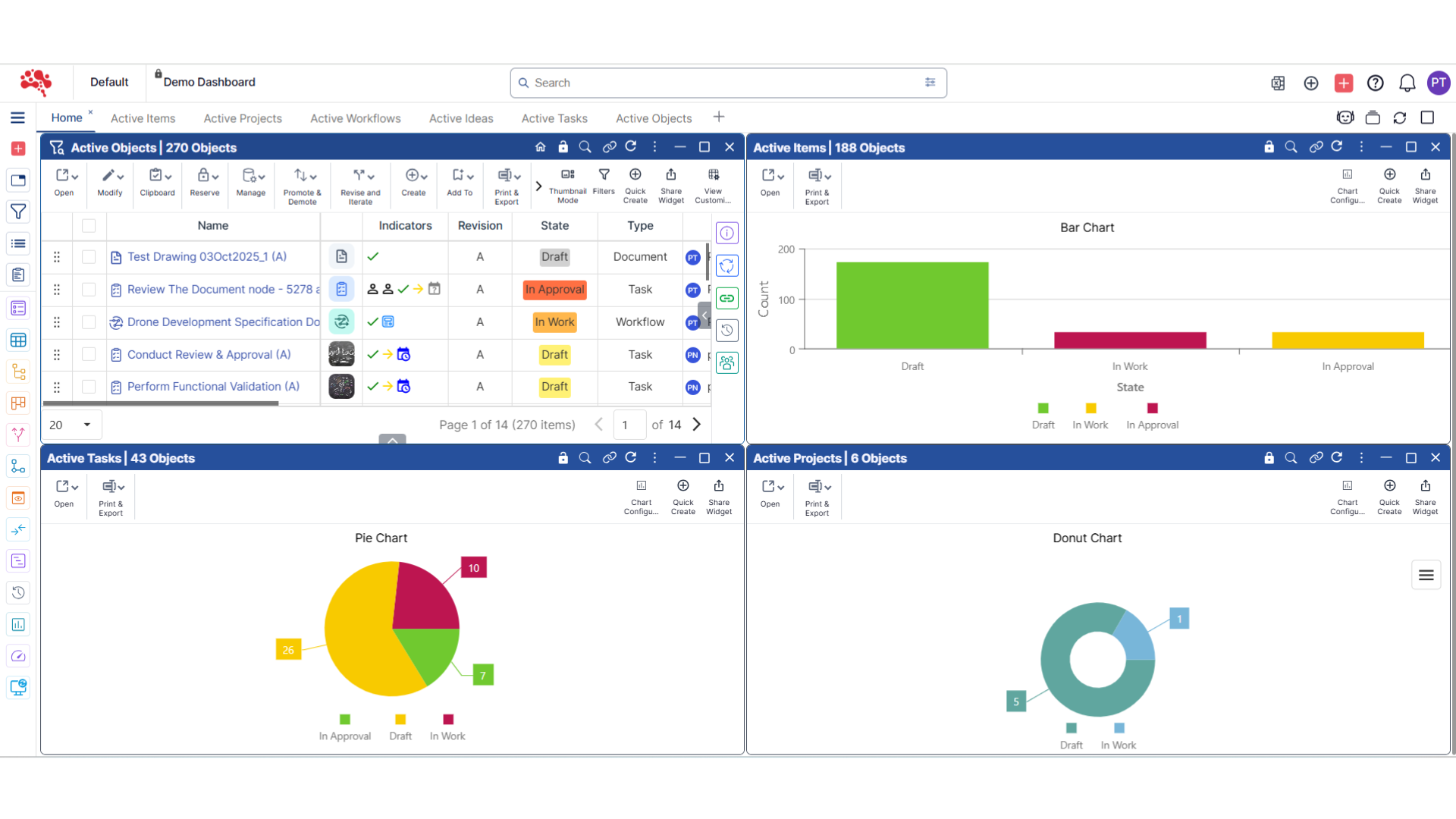Click the green Draft legend swatch under Bar Chart
This screenshot has height=819, width=1456.
(x=1043, y=407)
